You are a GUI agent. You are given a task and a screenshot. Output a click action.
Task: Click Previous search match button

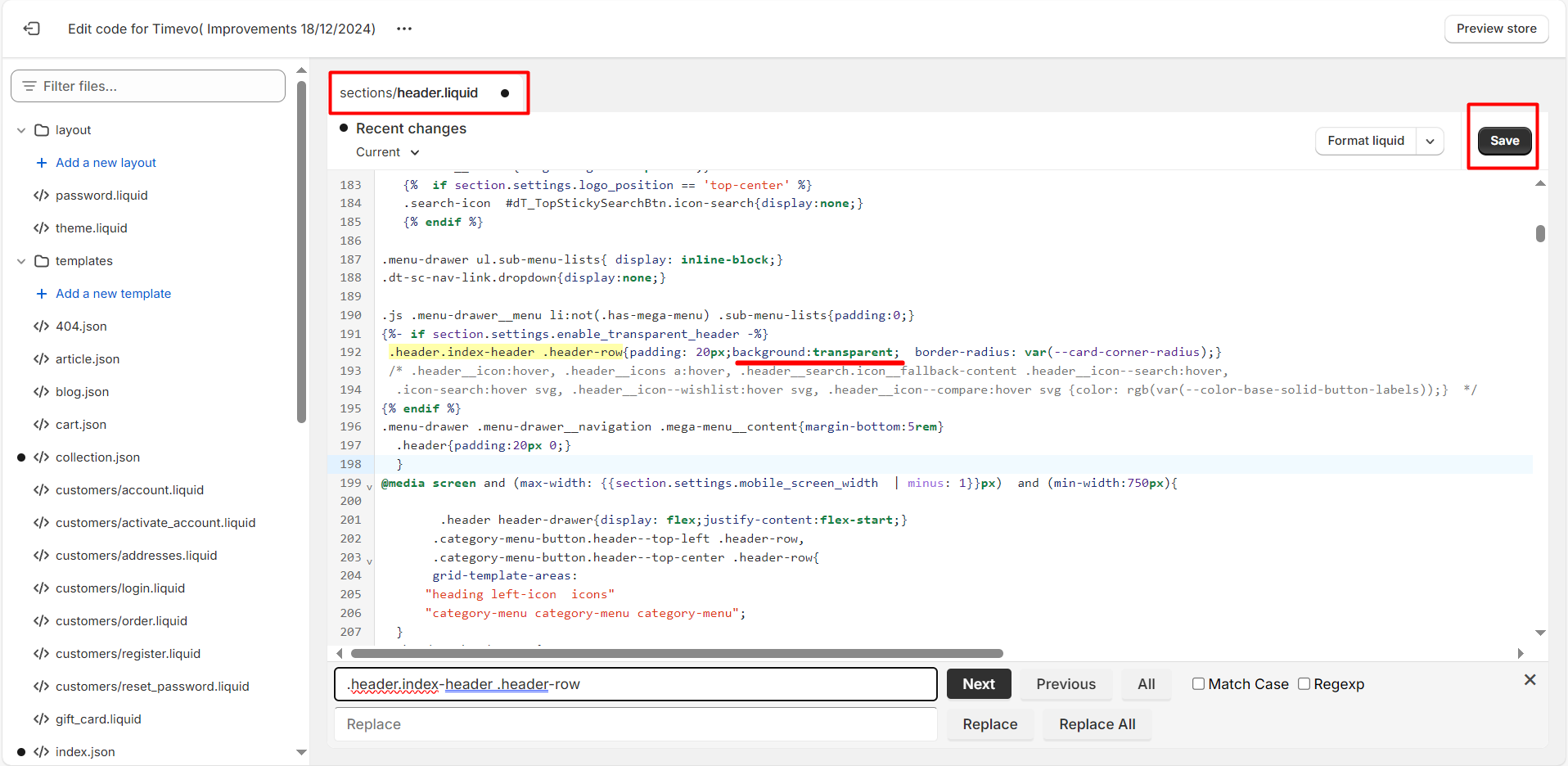(x=1066, y=684)
